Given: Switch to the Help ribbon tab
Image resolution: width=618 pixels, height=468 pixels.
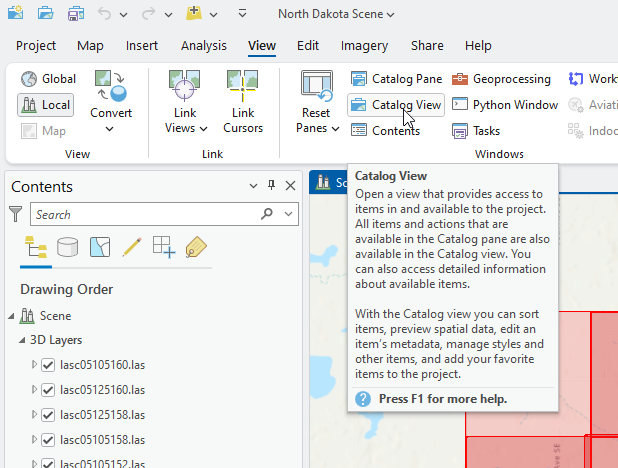Looking at the screenshot, I should tap(478, 46).
